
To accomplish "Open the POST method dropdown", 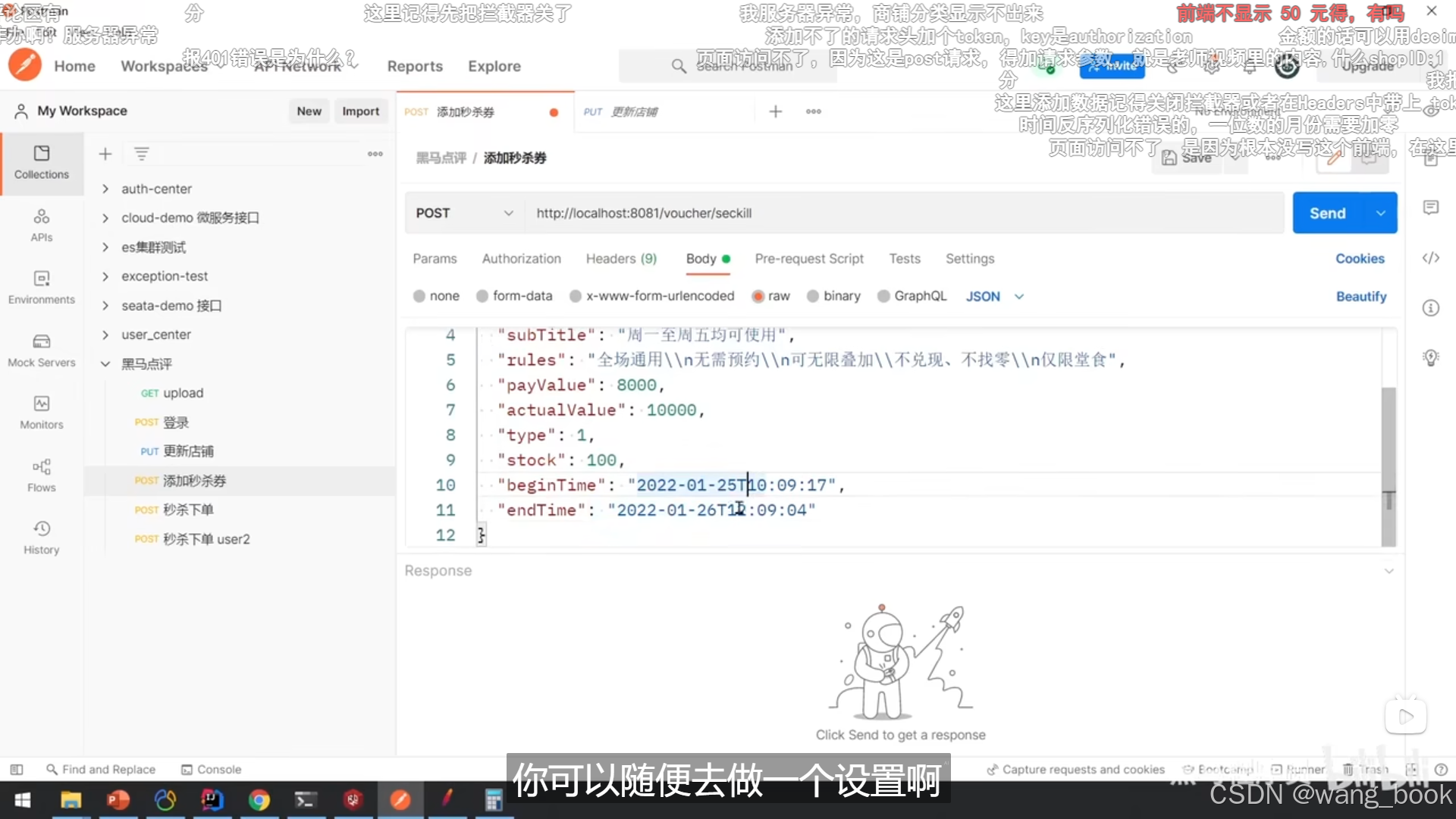I will (464, 213).
